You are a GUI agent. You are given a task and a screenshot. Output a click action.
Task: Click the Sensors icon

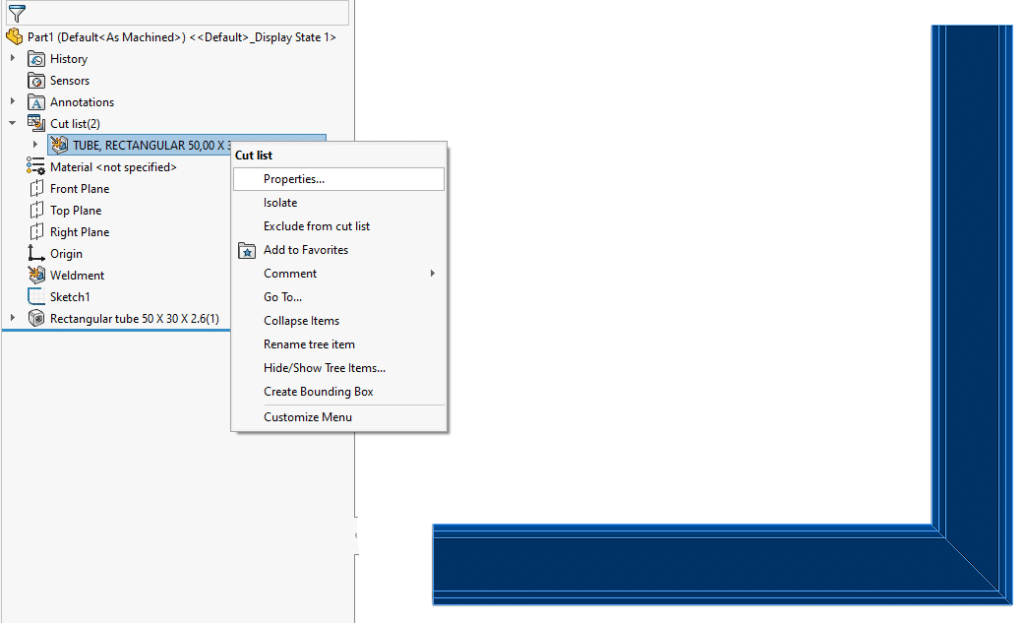[x=35, y=80]
